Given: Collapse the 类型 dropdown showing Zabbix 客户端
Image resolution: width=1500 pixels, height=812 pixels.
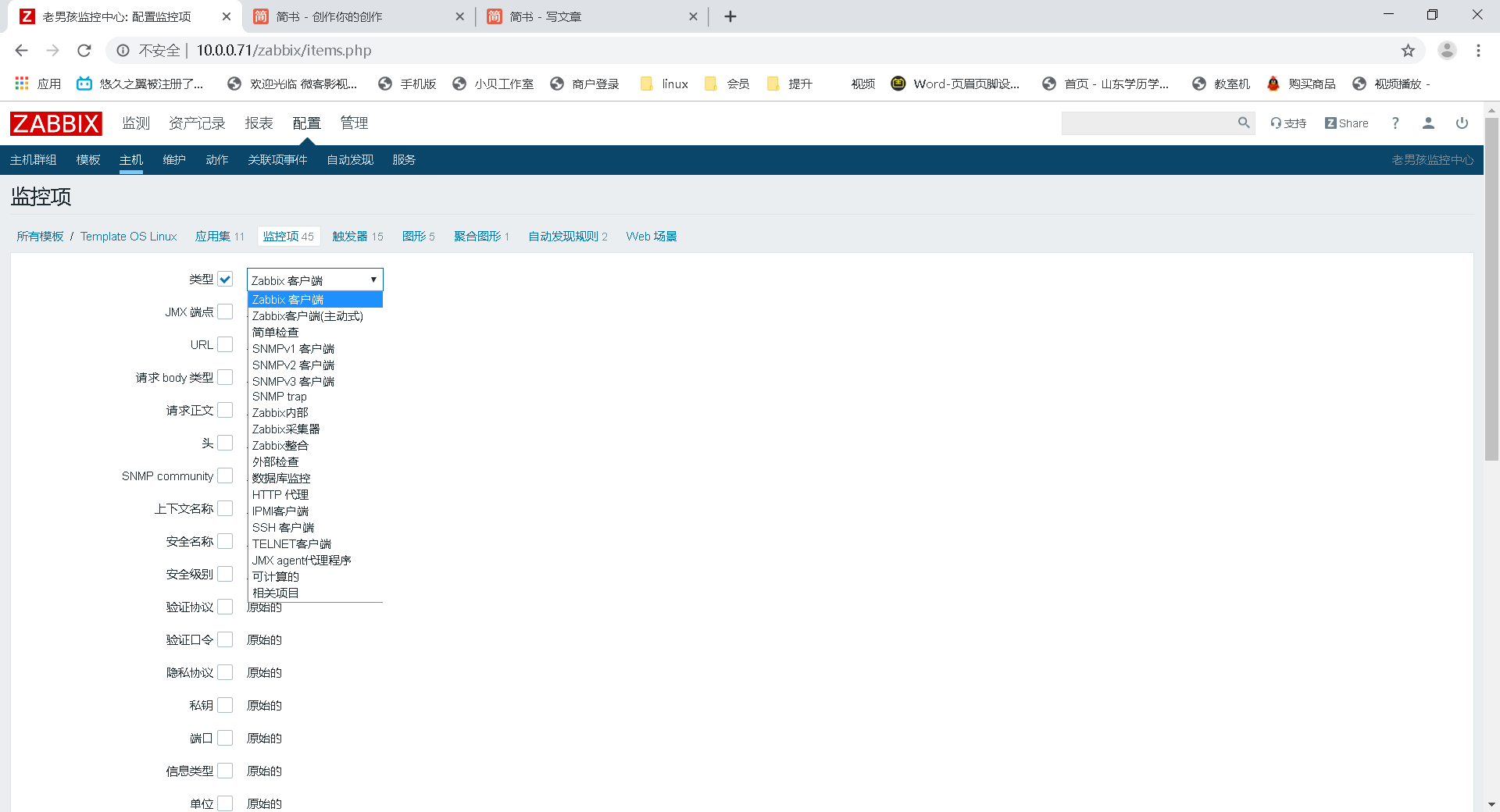Looking at the screenshot, I should click(315, 280).
